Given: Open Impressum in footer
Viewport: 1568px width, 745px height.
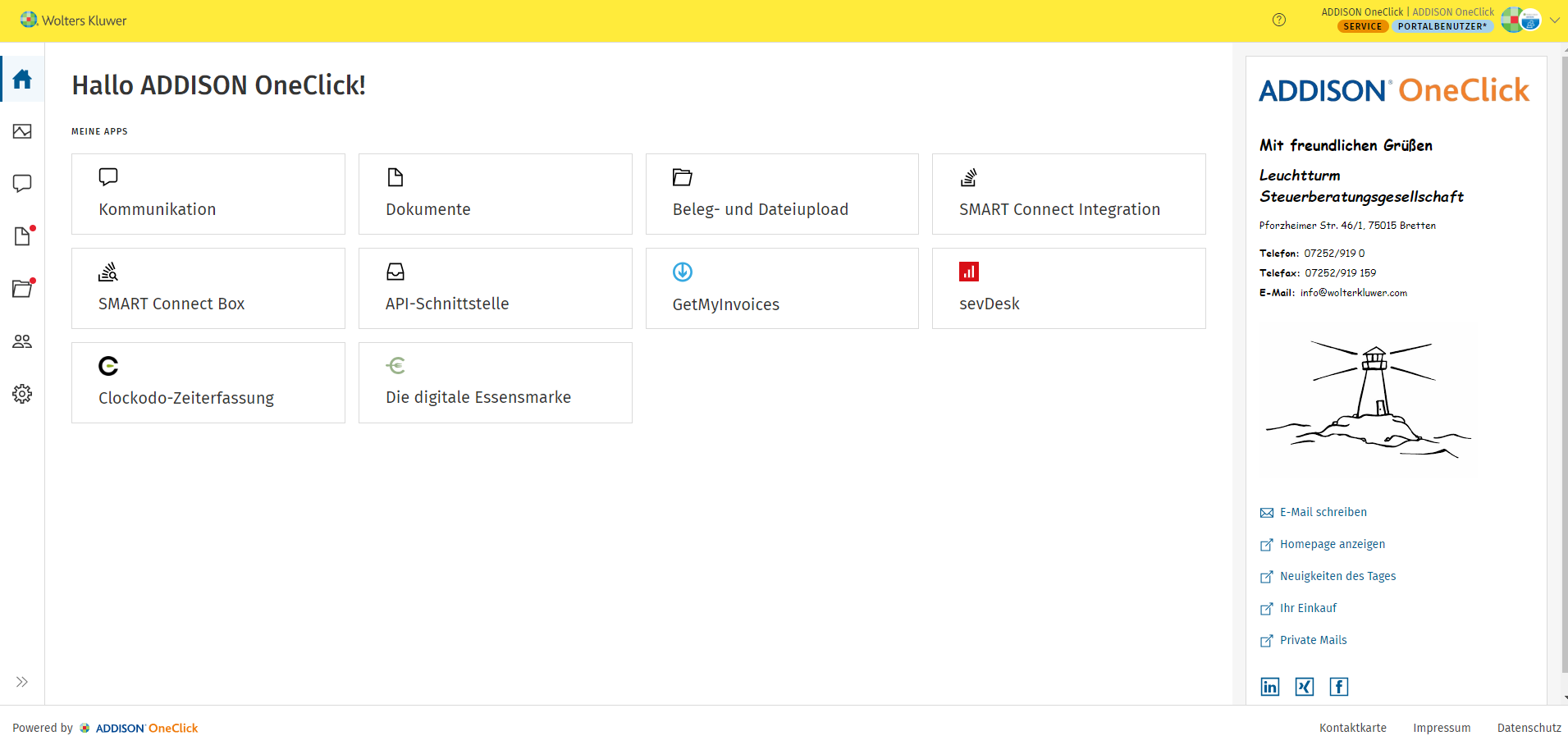Looking at the screenshot, I should (1442, 728).
